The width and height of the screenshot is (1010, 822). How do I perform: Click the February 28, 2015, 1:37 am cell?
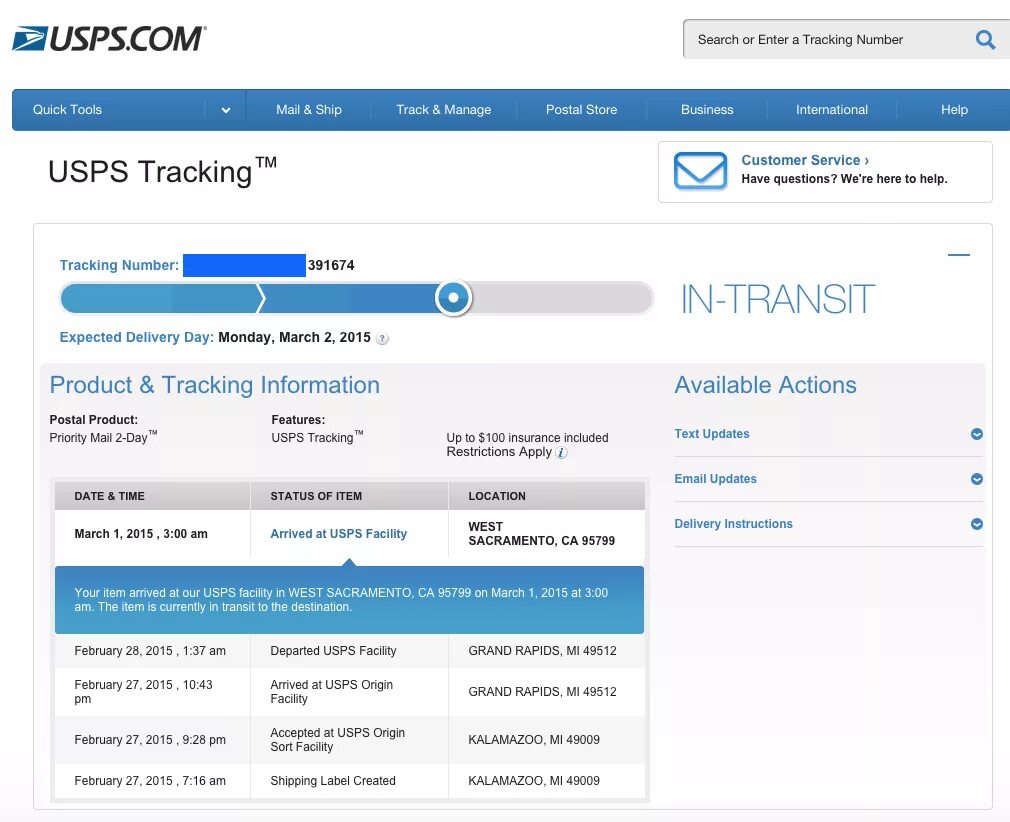149,651
